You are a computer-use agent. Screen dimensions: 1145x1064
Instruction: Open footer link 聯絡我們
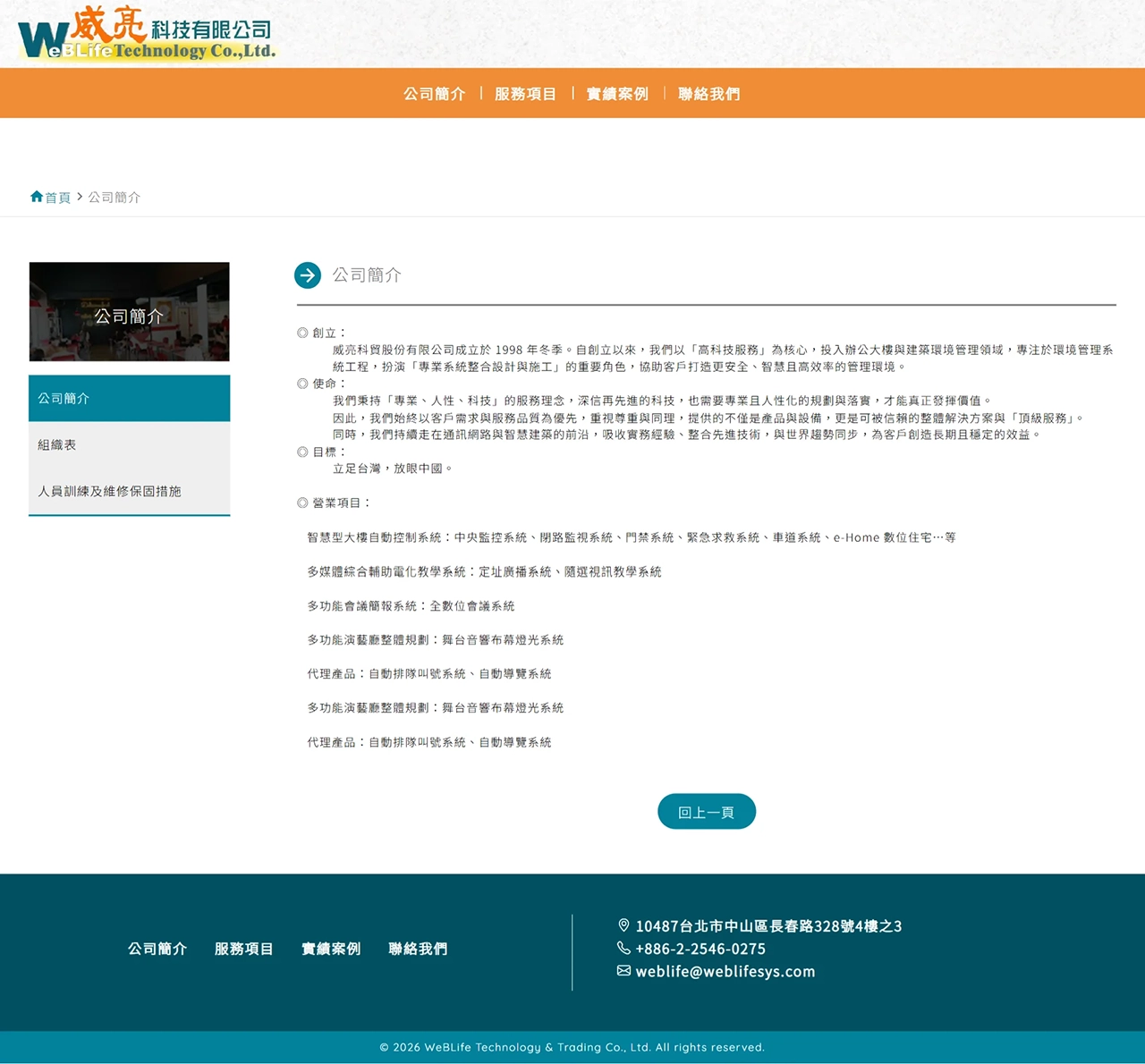click(418, 949)
